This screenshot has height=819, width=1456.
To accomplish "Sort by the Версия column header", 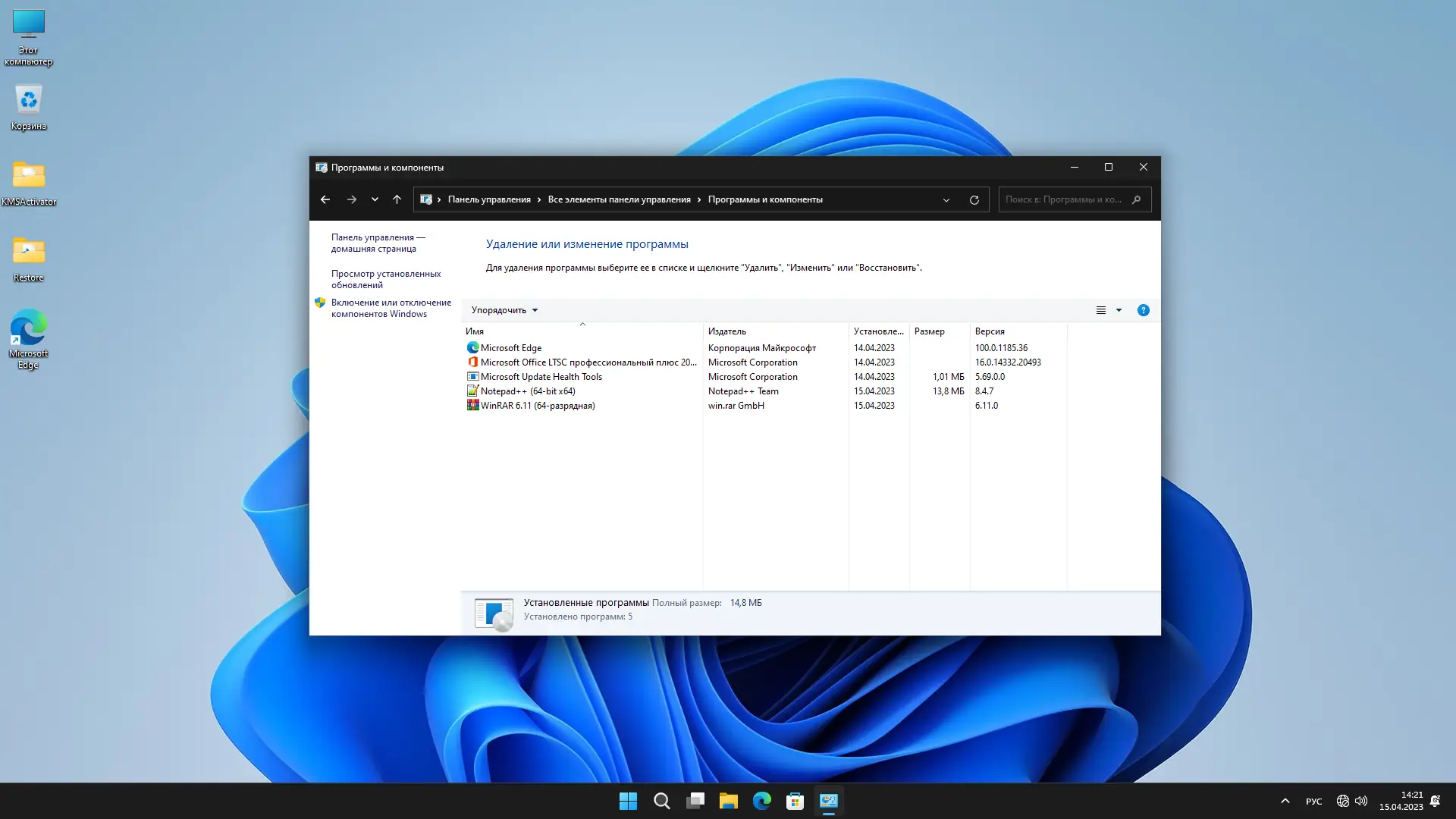I will [990, 331].
